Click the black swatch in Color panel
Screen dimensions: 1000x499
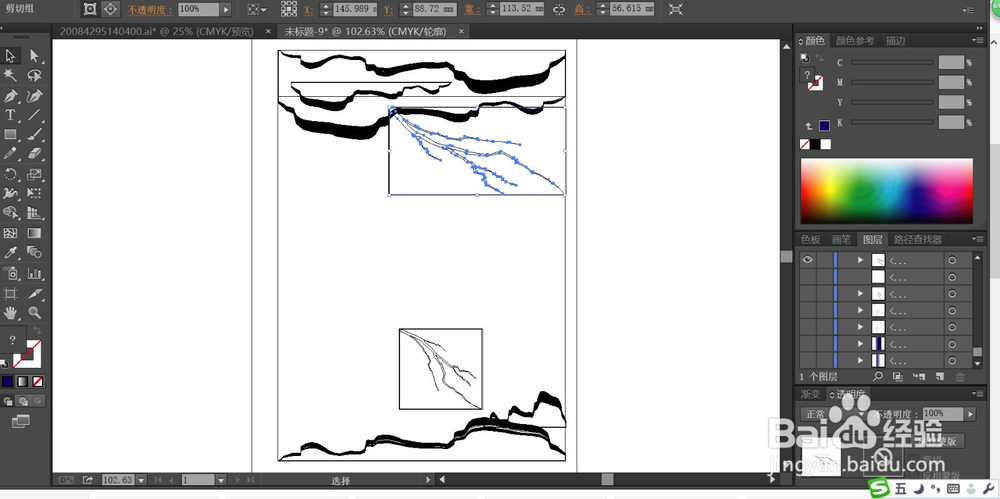[816, 144]
